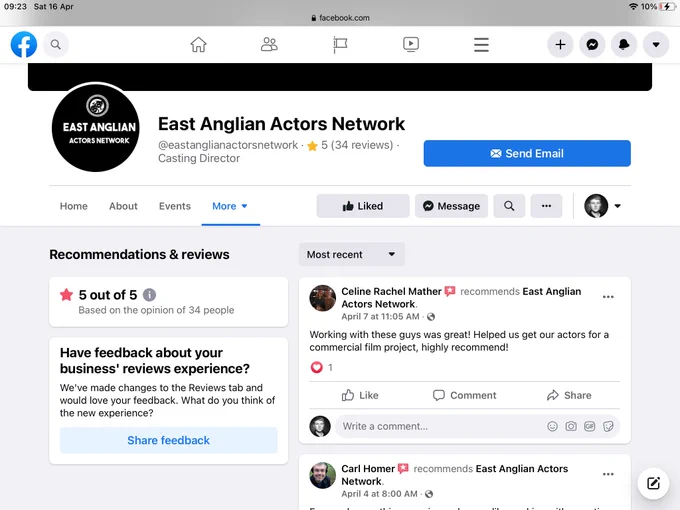Click Comment on Celine's review
The height and width of the screenshot is (510, 680).
[464, 395]
